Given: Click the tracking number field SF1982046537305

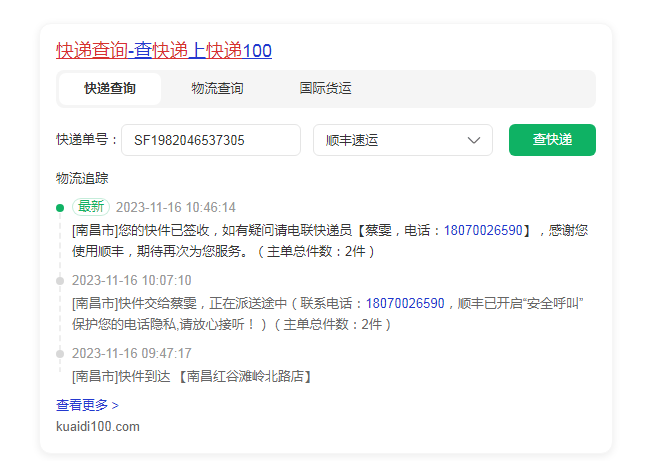Looking at the screenshot, I should (211, 140).
